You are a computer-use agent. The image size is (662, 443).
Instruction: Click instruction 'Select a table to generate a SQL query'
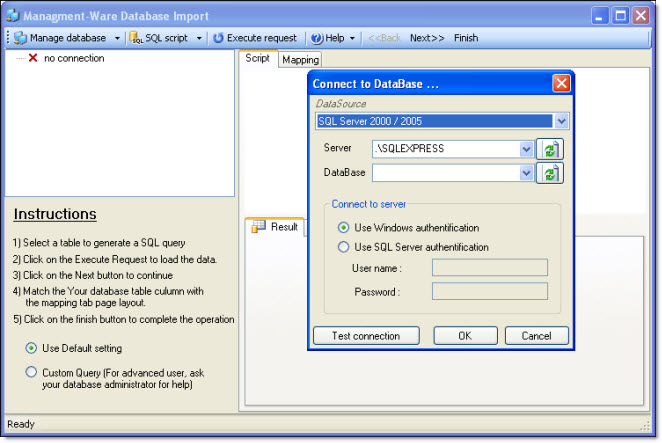coord(99,243)
